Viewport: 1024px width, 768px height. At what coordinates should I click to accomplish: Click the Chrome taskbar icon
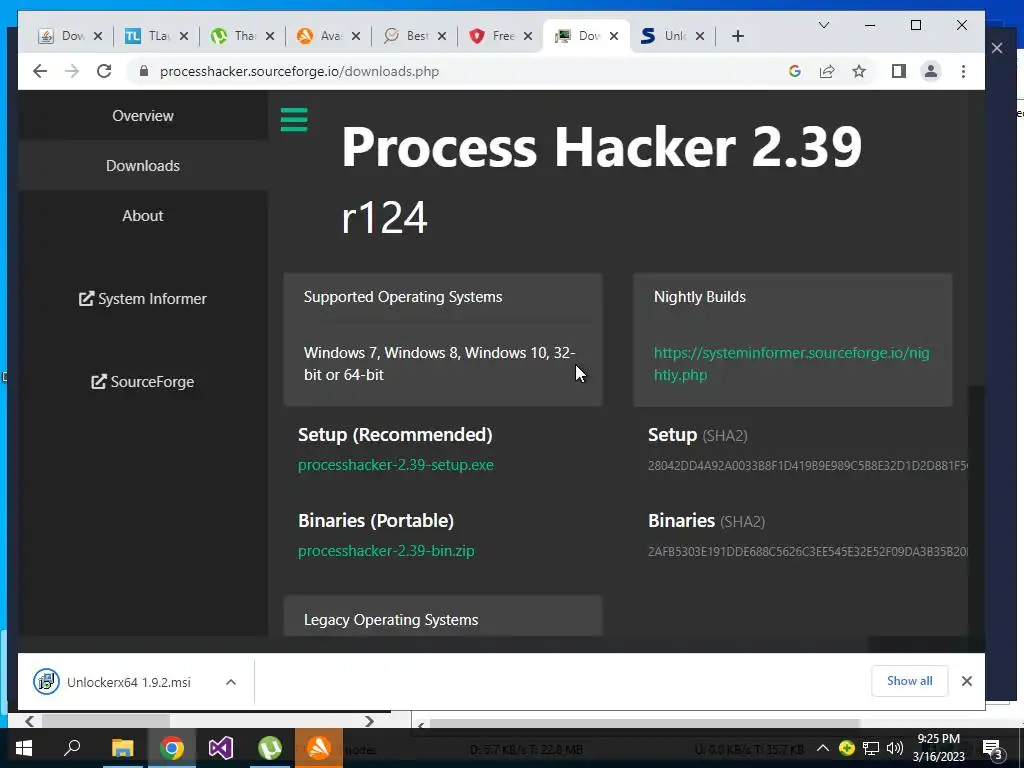(x=172, y=748)
